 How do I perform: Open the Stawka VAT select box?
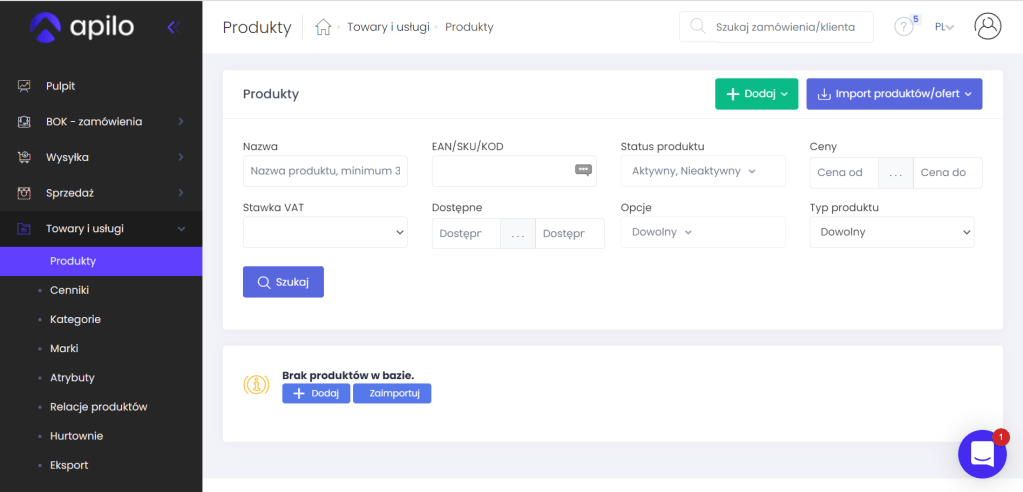pos(325,232)
